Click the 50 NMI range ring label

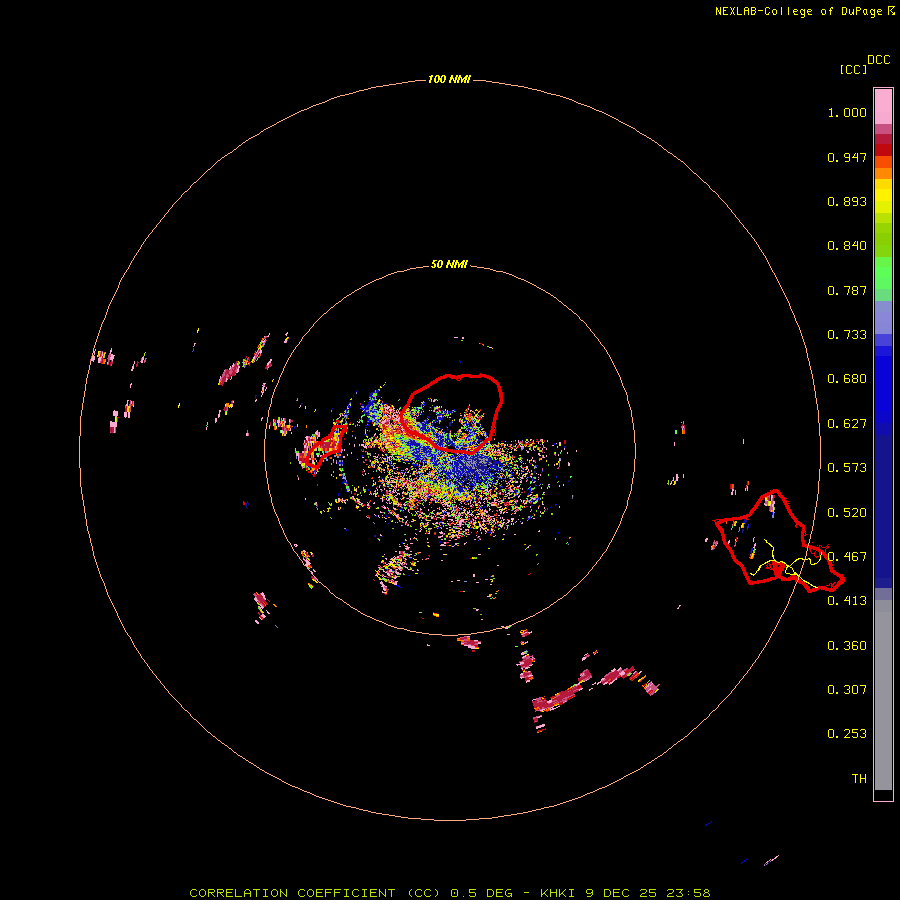(449, 264)
